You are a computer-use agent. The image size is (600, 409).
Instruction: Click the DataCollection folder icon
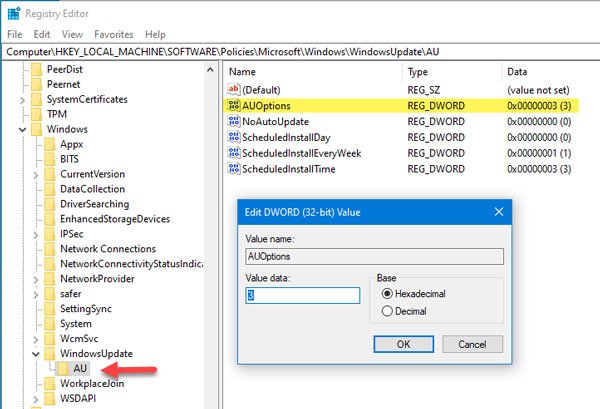coord(50,189)
